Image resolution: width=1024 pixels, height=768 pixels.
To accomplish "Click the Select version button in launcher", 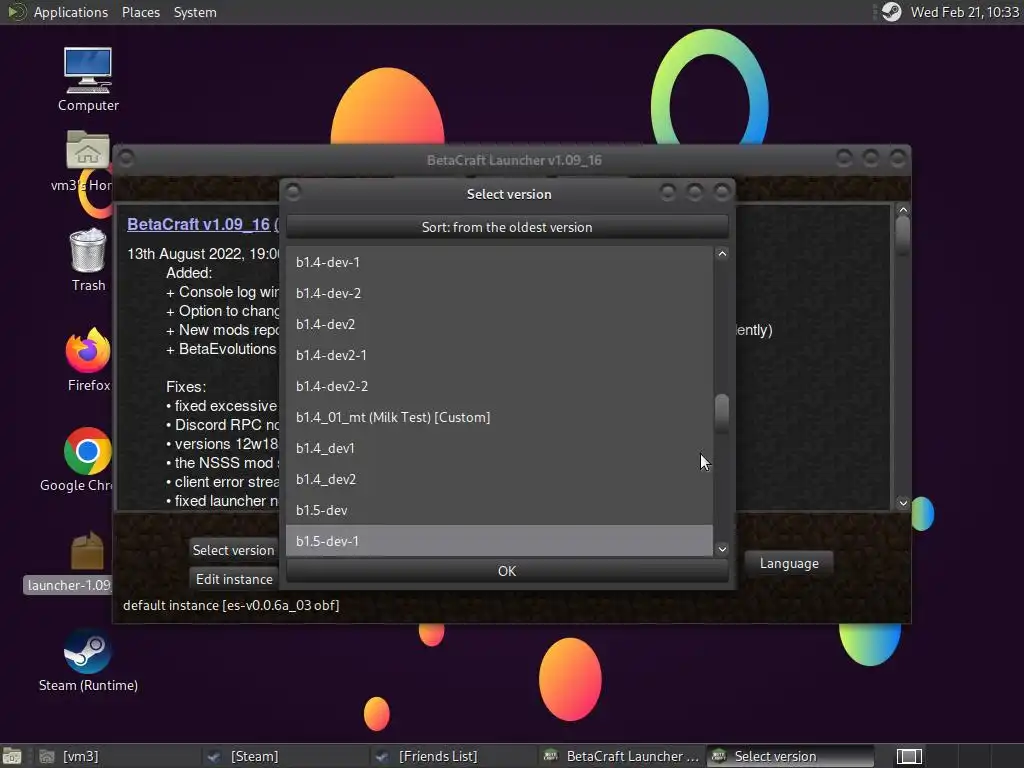I will point(233,550).
